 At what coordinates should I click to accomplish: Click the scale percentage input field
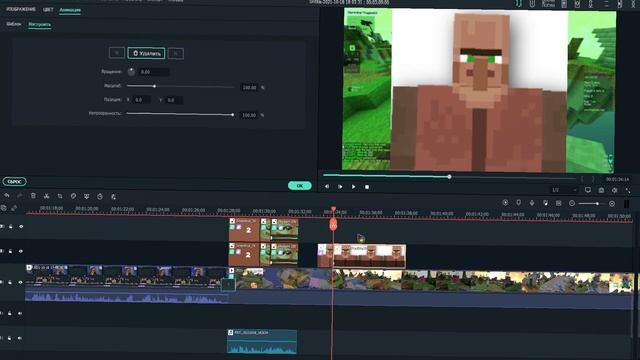[249, 87]
